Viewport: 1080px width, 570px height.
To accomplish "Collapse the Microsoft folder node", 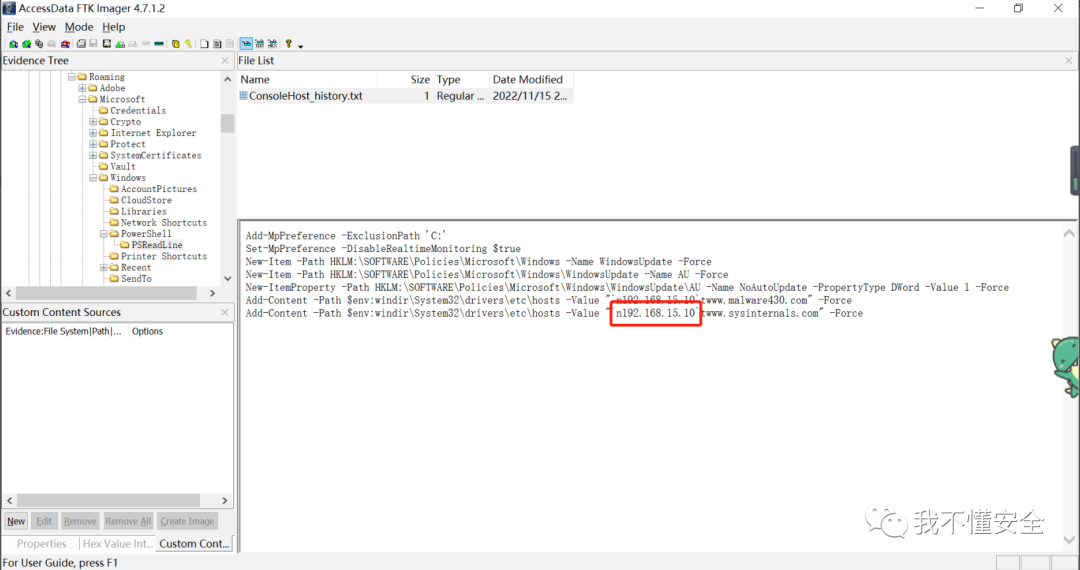I will (x=82, y=99).
